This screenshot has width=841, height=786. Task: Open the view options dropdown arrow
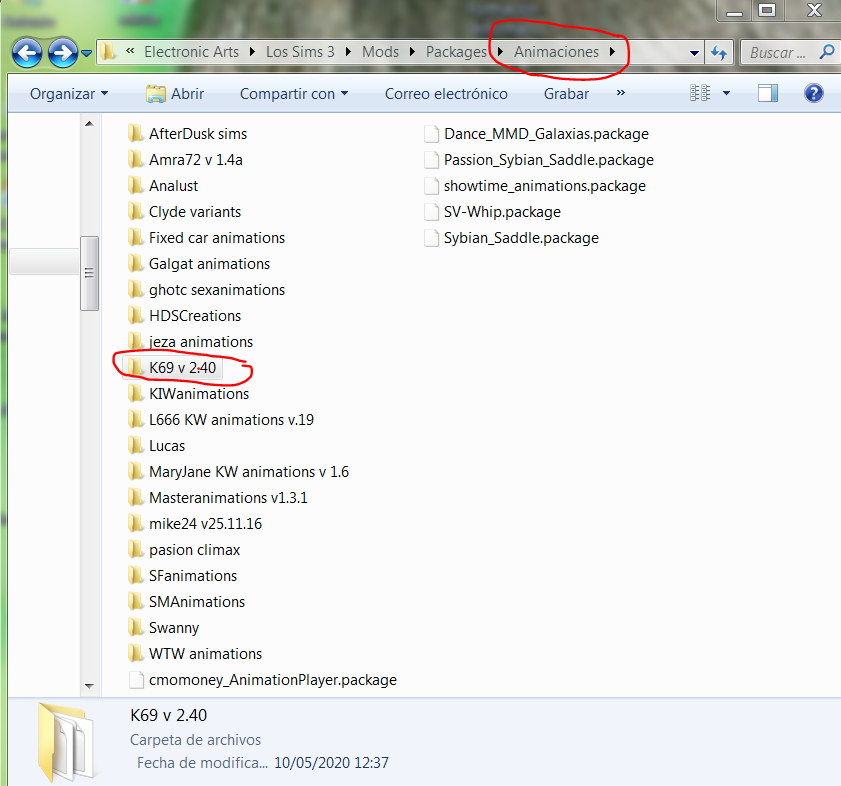(726, 93)
